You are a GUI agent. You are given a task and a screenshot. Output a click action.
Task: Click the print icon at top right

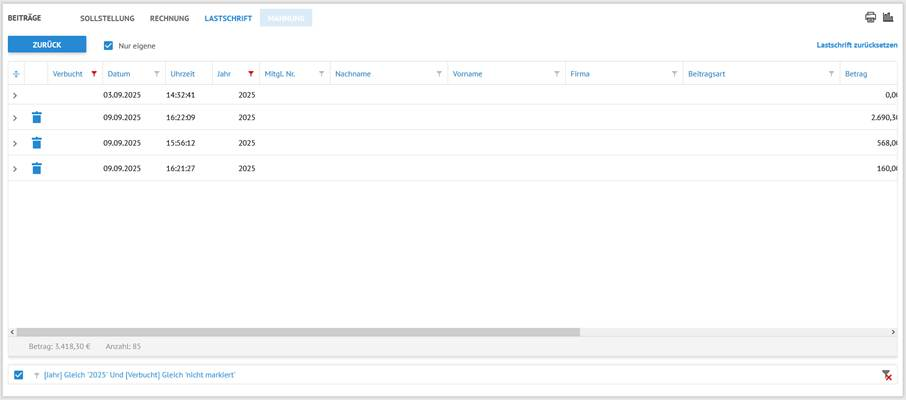point(870,17)
